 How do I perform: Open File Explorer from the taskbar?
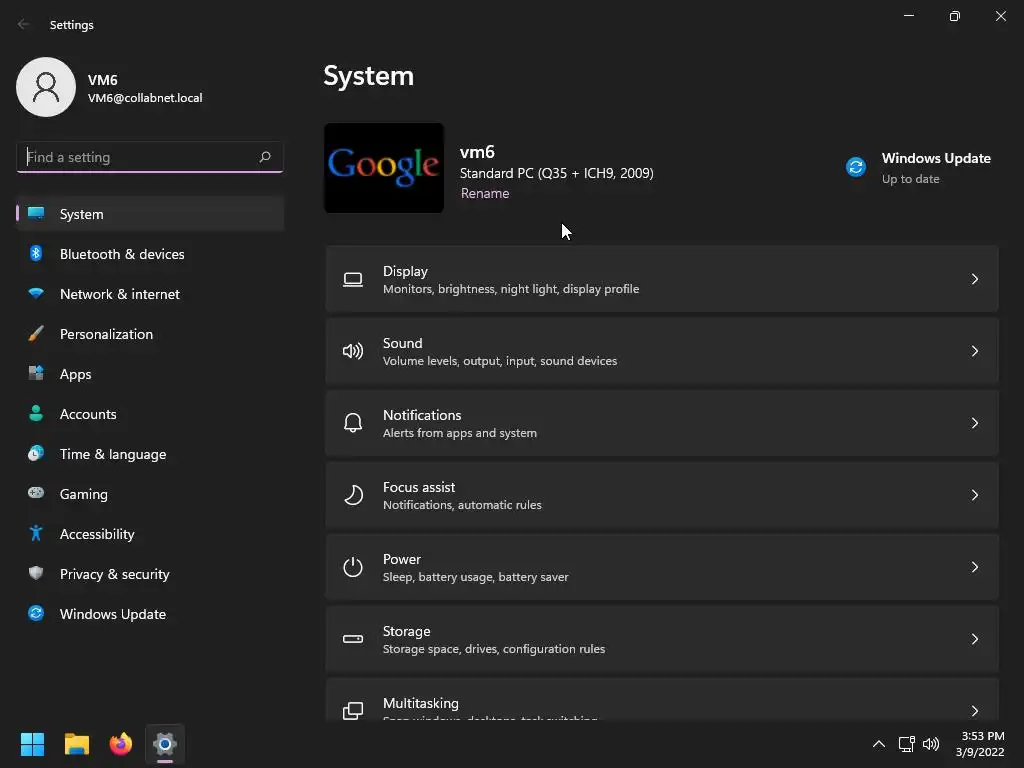[77, 744]
